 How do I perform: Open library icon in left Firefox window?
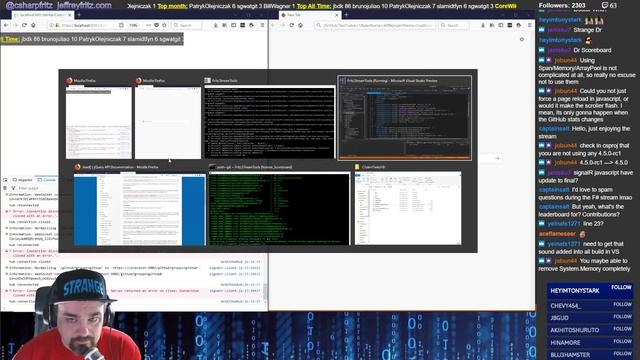(x=224, y=25)
